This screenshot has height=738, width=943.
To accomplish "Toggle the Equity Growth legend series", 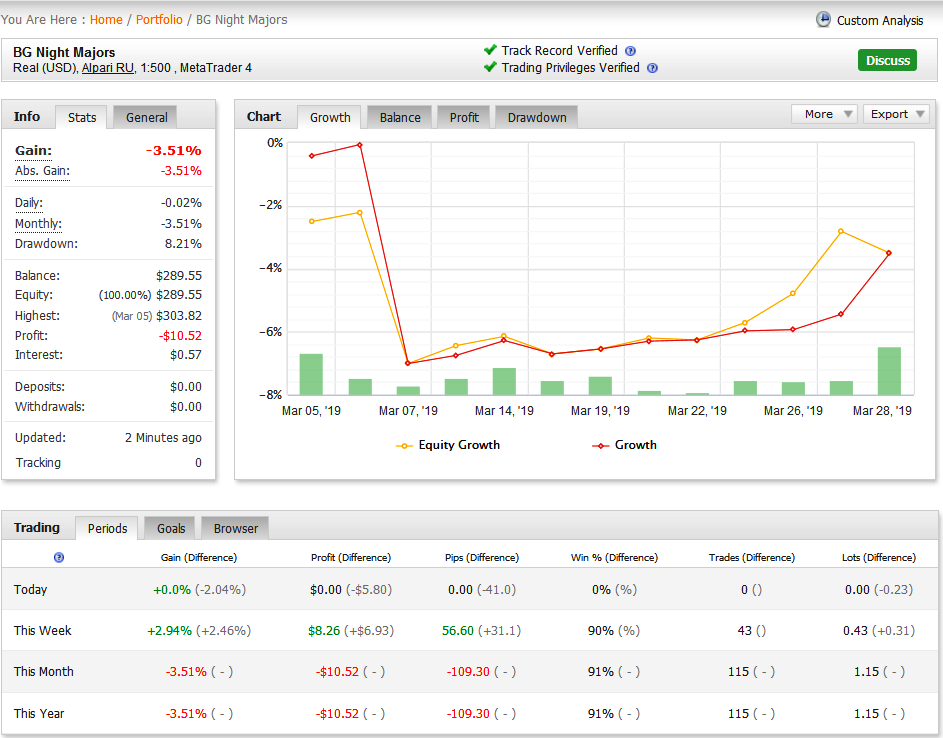I will (x=448, y=445).
